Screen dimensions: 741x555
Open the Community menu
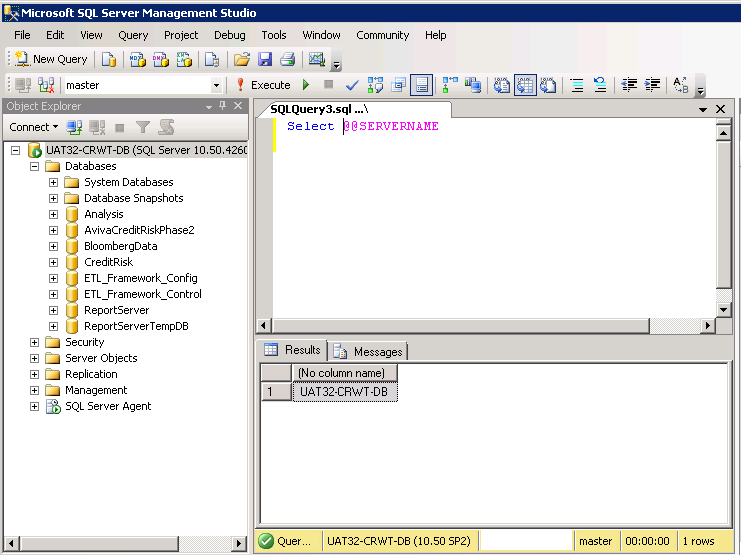tap(383, 35)
